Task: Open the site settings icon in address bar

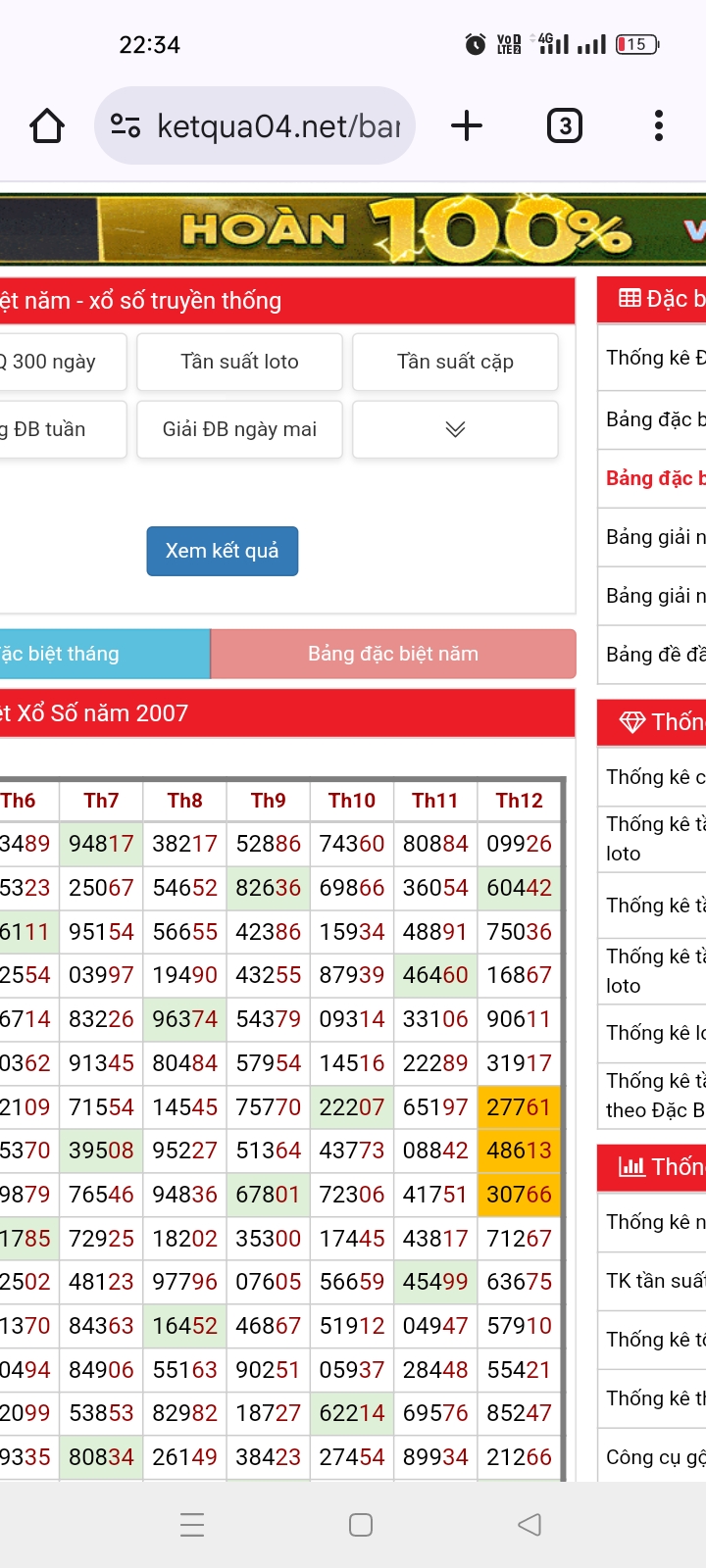Action: (x=126, y=125)
